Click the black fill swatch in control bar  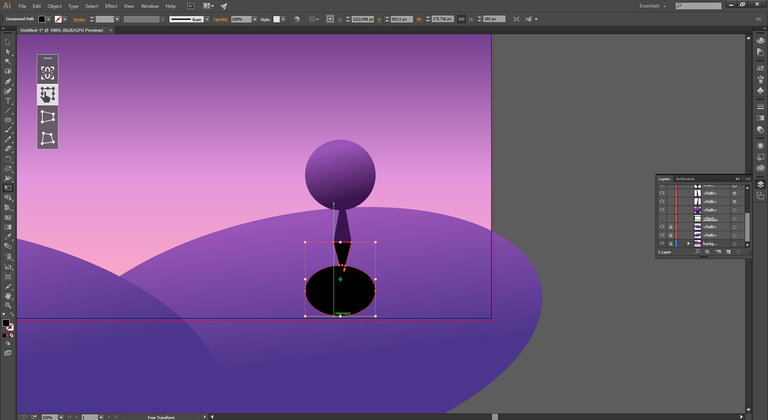(x=42, y=19)
